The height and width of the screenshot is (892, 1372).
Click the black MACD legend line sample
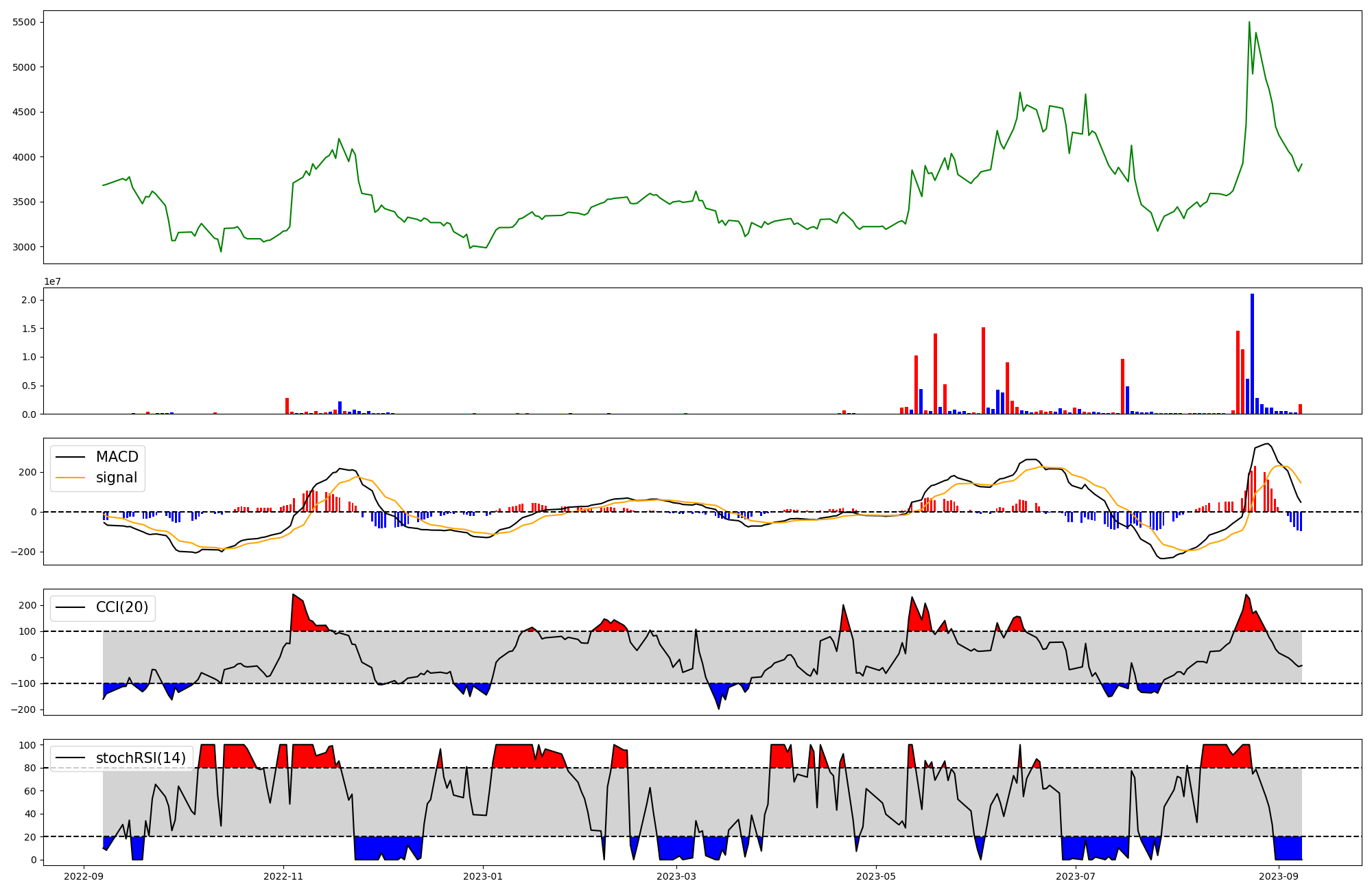tap(70, 457)
